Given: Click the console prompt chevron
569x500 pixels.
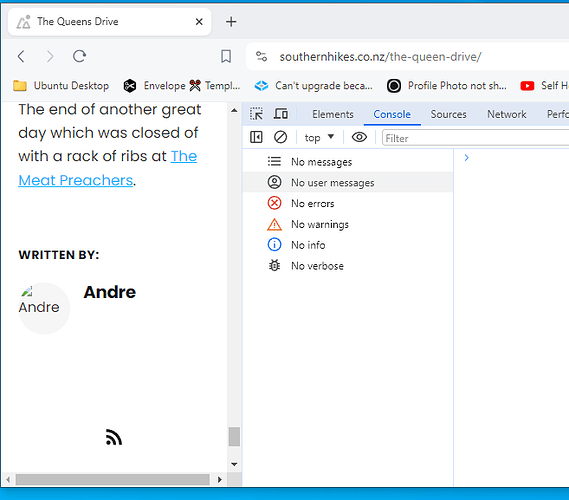Looking at the screenshot, I should tap(466, 157).
